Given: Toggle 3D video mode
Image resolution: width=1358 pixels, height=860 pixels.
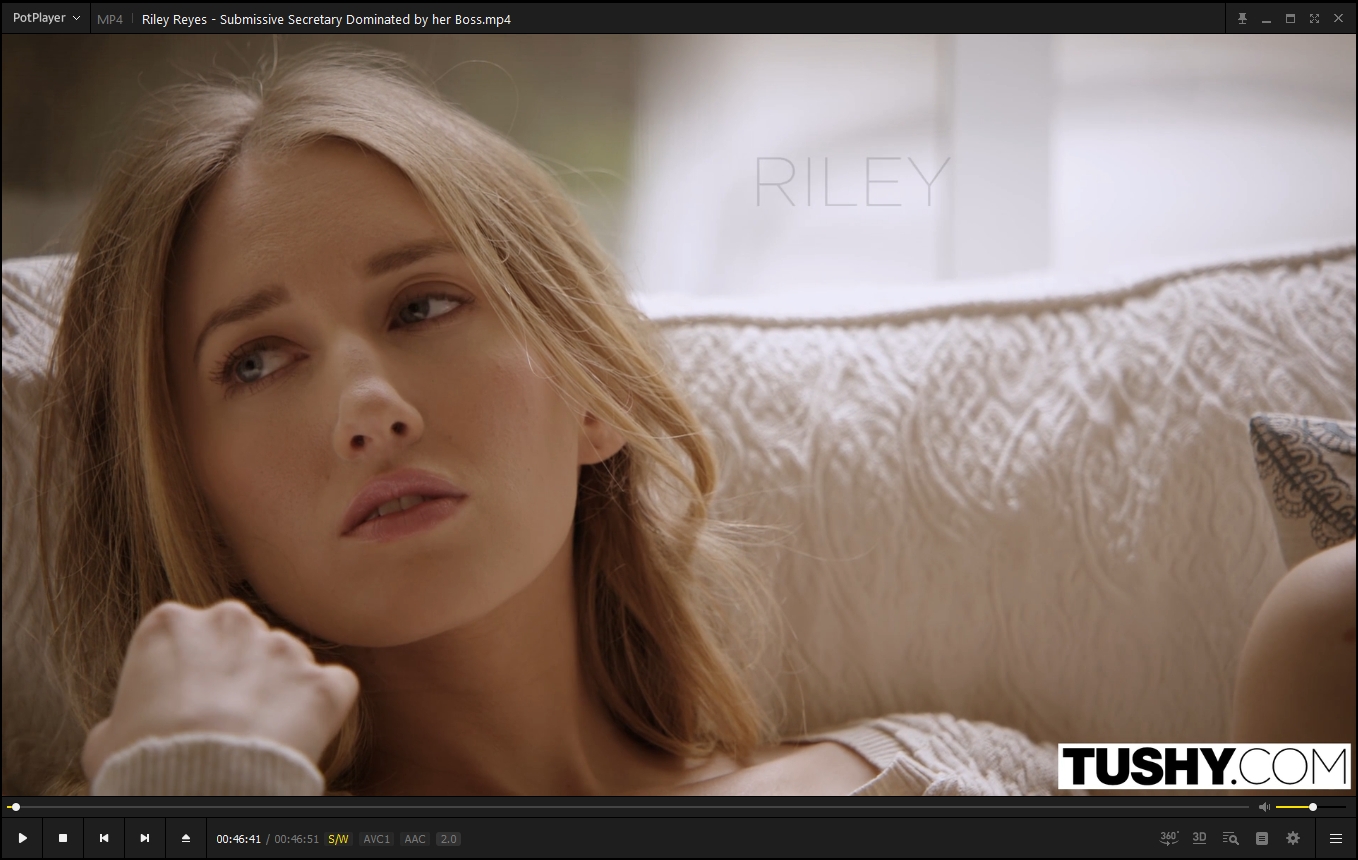Looking at the screenshot, I should pyautogui.click(x=1199, y=838).
